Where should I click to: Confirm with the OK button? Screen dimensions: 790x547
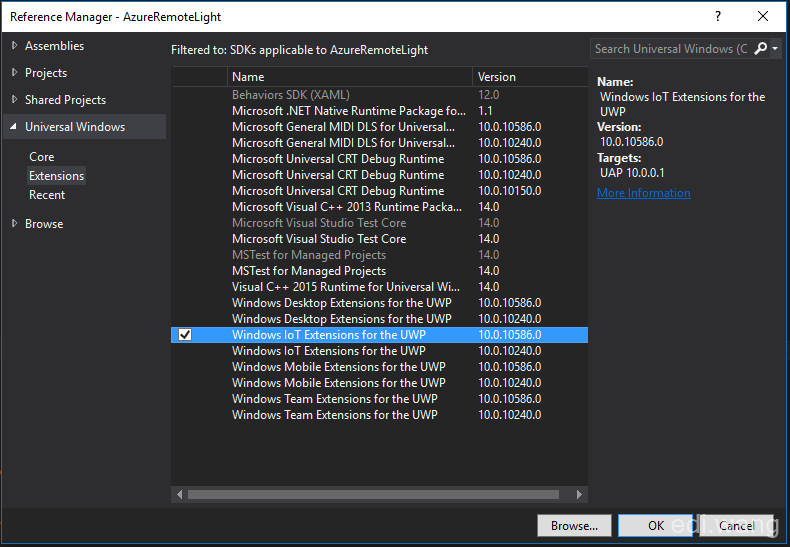[656, 525]
